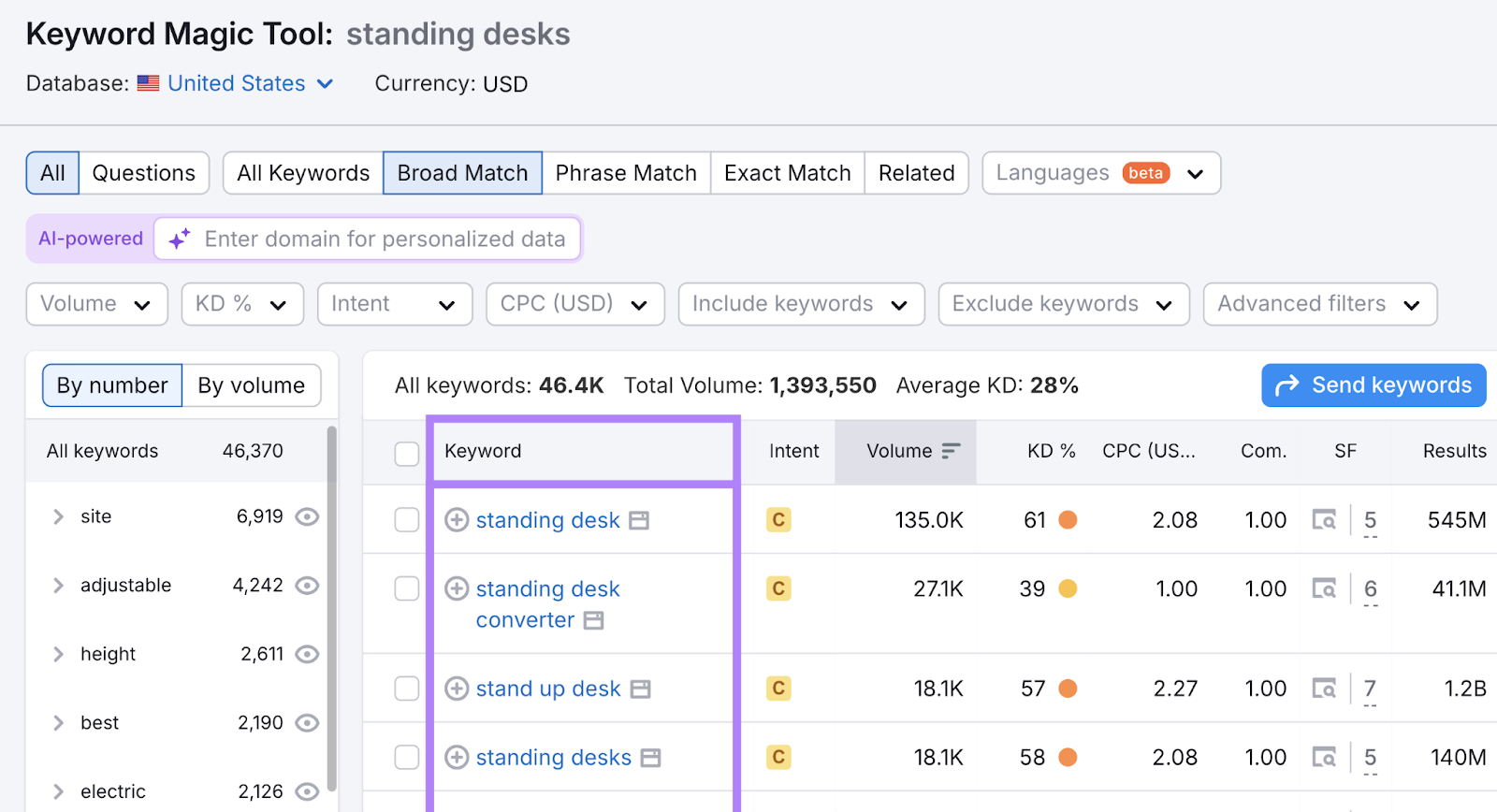Check the standing desk converter row checkbox
Screen dimensions: 1497x812
point(407,588)
